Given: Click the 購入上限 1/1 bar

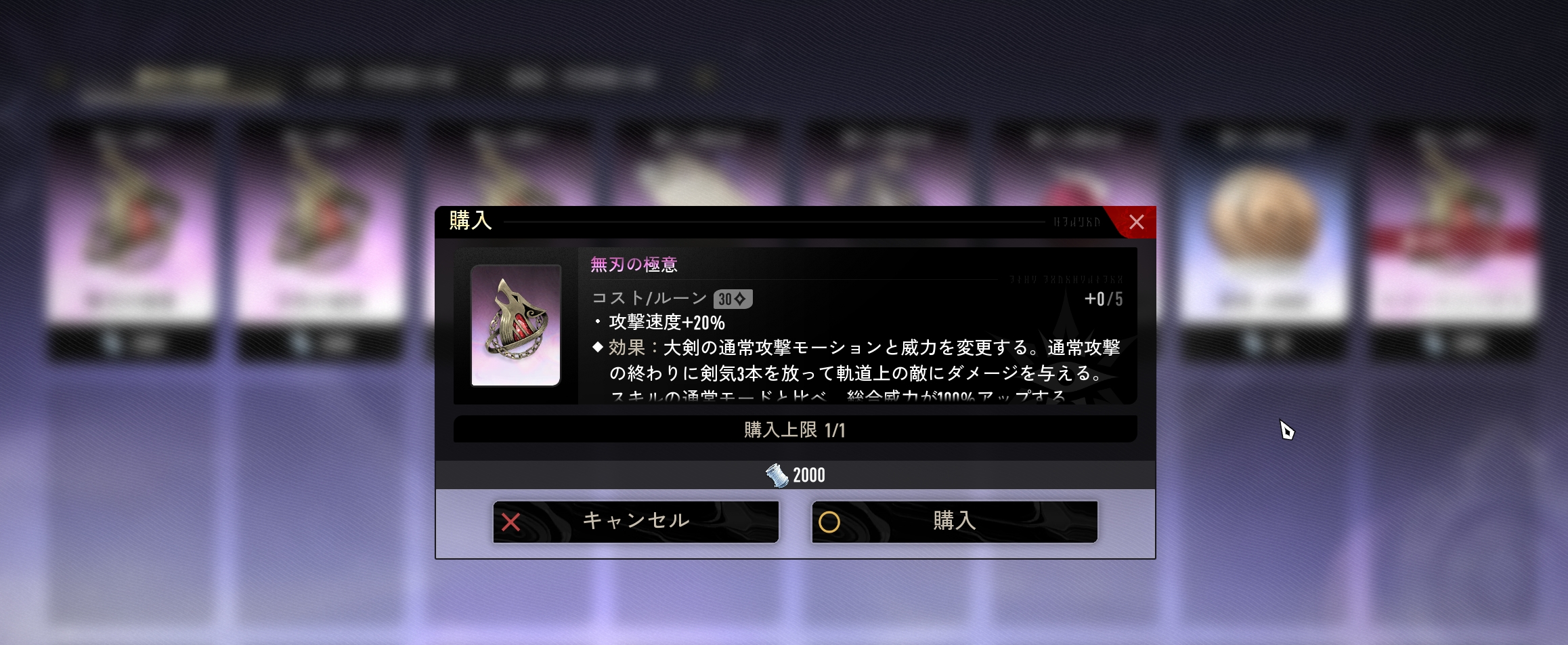Looking at the screenshot, I should pos(795,430).
